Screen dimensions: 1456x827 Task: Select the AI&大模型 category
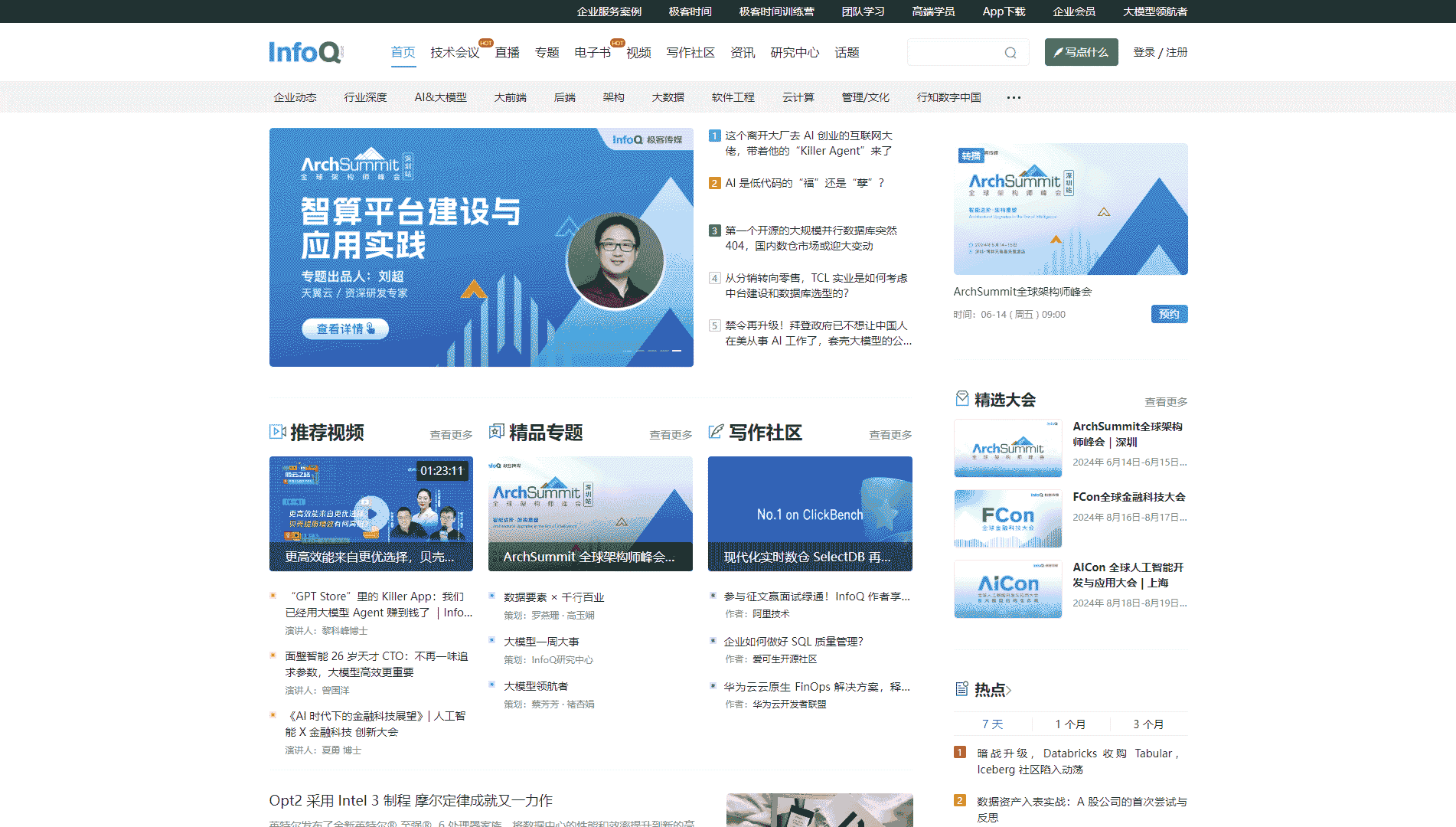point(440,97)
